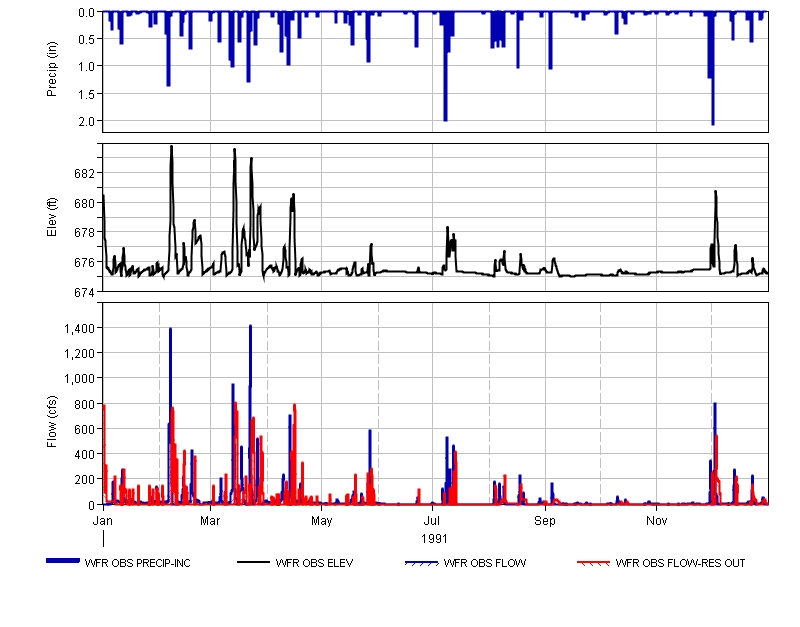Click the 'Elev (ft)' axis title
Screen dimensions: 800x627
[52, 218]
